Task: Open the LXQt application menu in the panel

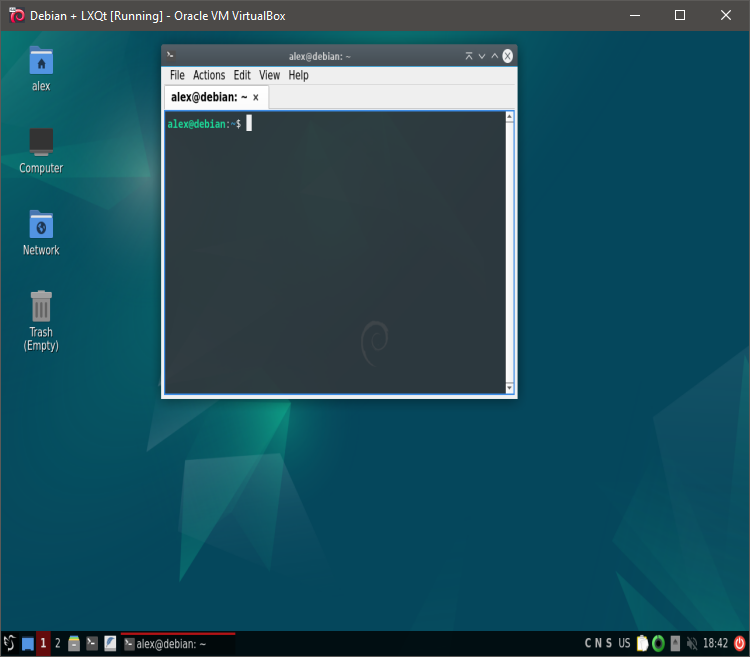Action: click(x=9, y=643)
